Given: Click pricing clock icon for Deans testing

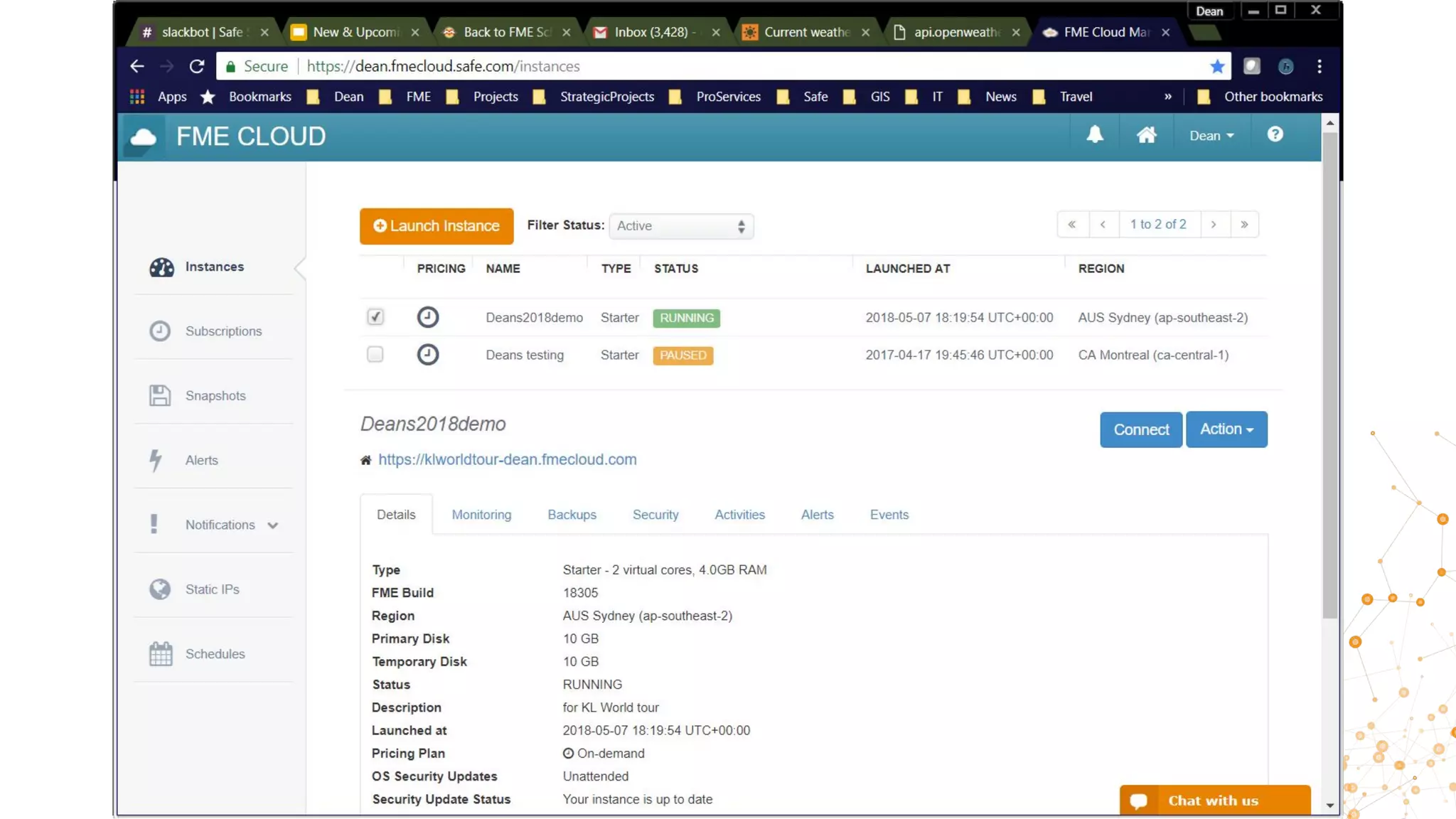Looking at the screenshot, I should click(427, 355).
